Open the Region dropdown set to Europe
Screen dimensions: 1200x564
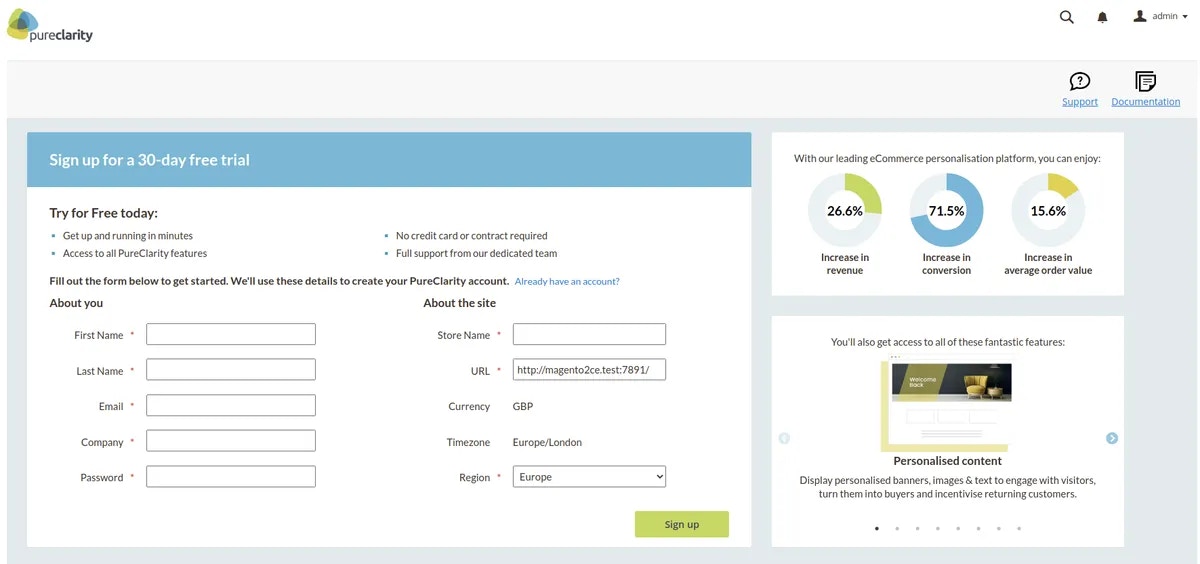589,477
